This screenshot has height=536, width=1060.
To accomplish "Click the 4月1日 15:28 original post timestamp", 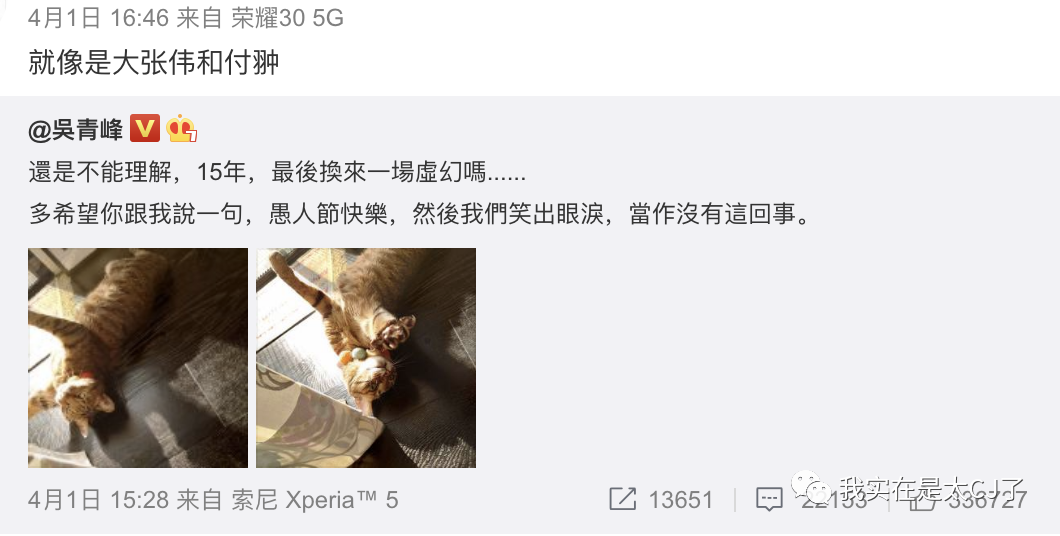I will (99, 500).
